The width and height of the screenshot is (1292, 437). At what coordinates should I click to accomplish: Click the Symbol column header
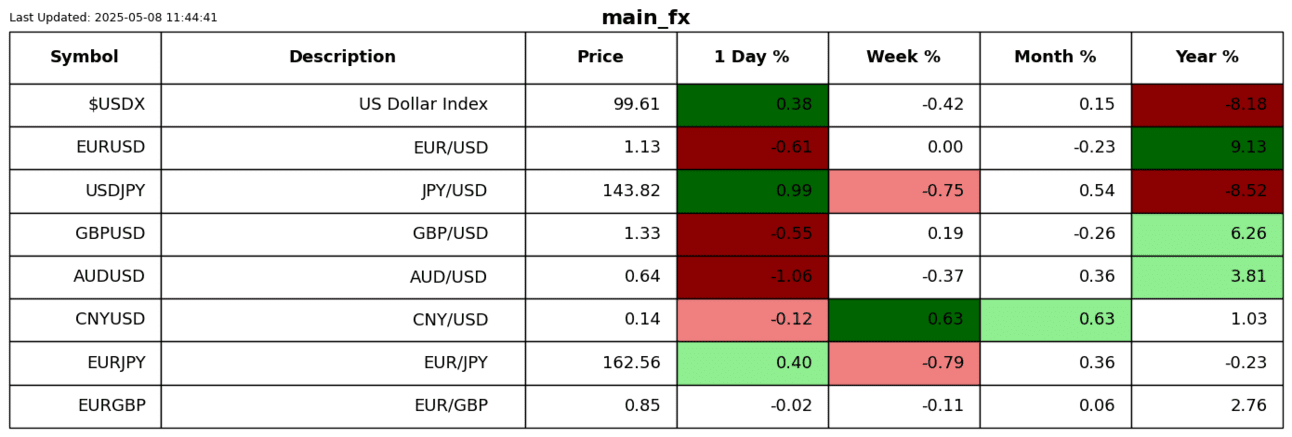[x=85, y=57]
